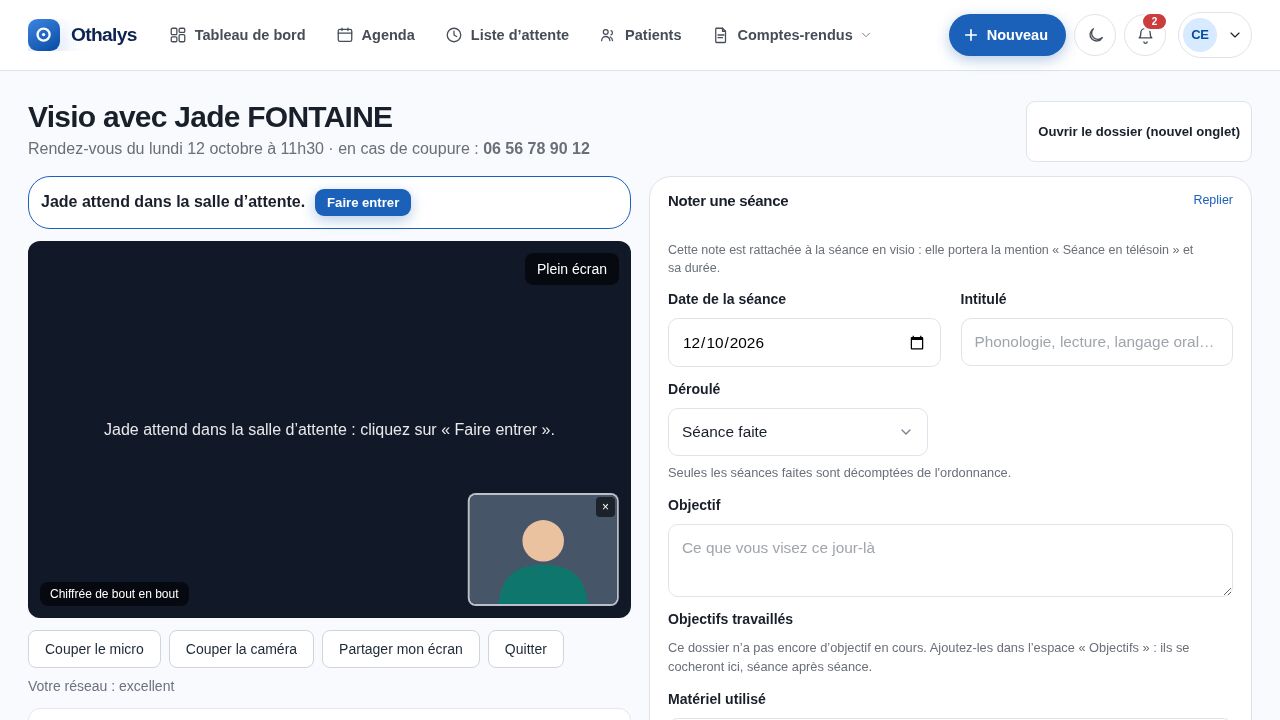Image resolution: width=1280 pixels, height=720 pixels.
Task: Toggle dark mode with the moon icon
Action: 1095,35
